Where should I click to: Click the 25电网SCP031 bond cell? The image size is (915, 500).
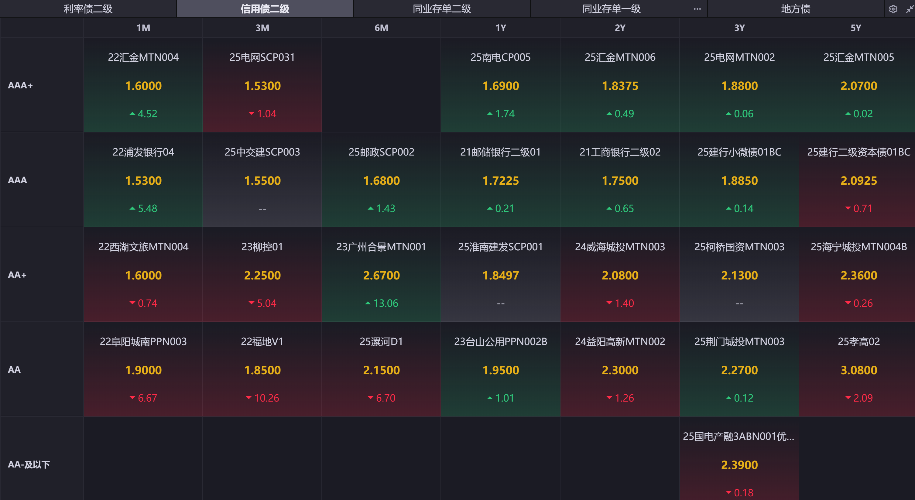[262, 86]
